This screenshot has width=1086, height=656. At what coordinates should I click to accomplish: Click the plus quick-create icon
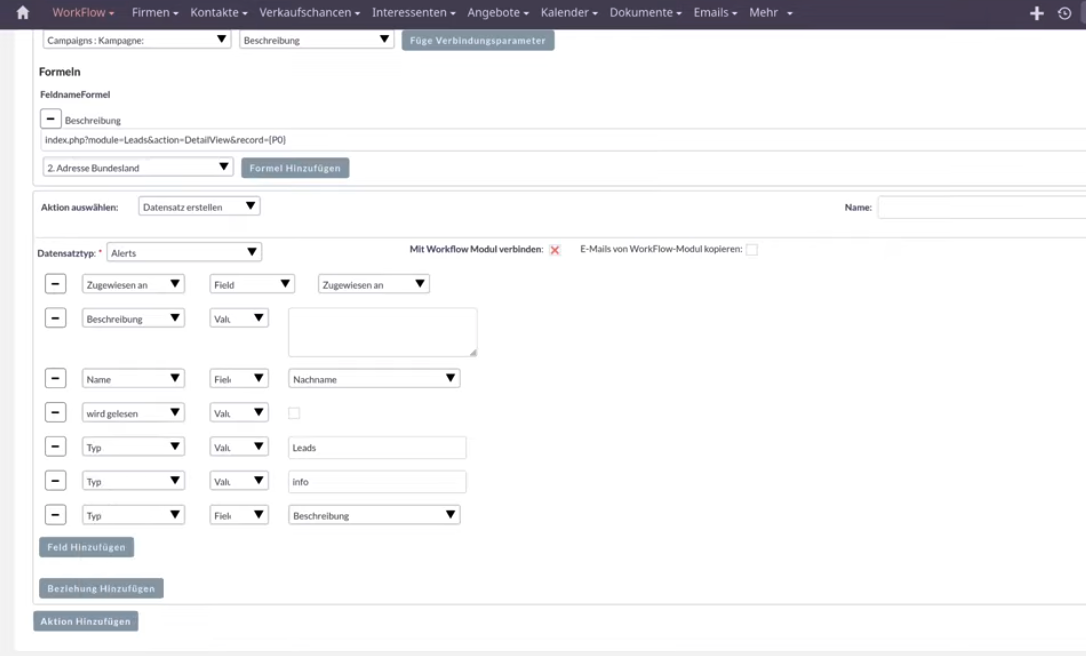pos(1037,13)
